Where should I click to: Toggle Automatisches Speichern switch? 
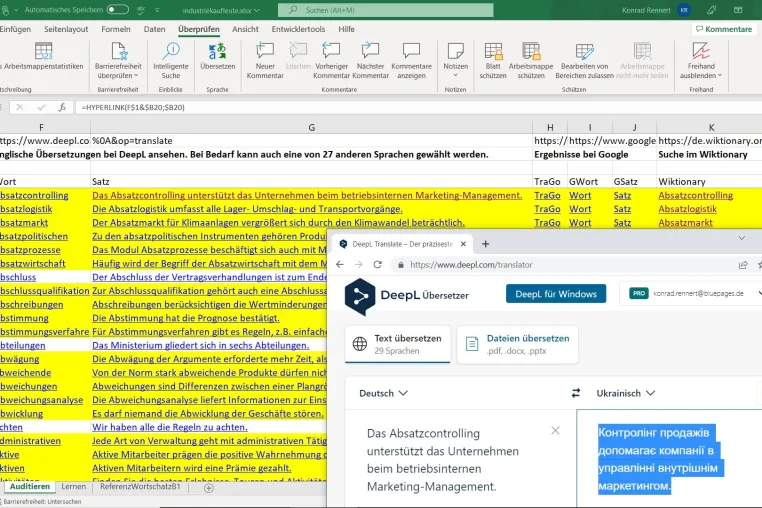coord(118,10)
